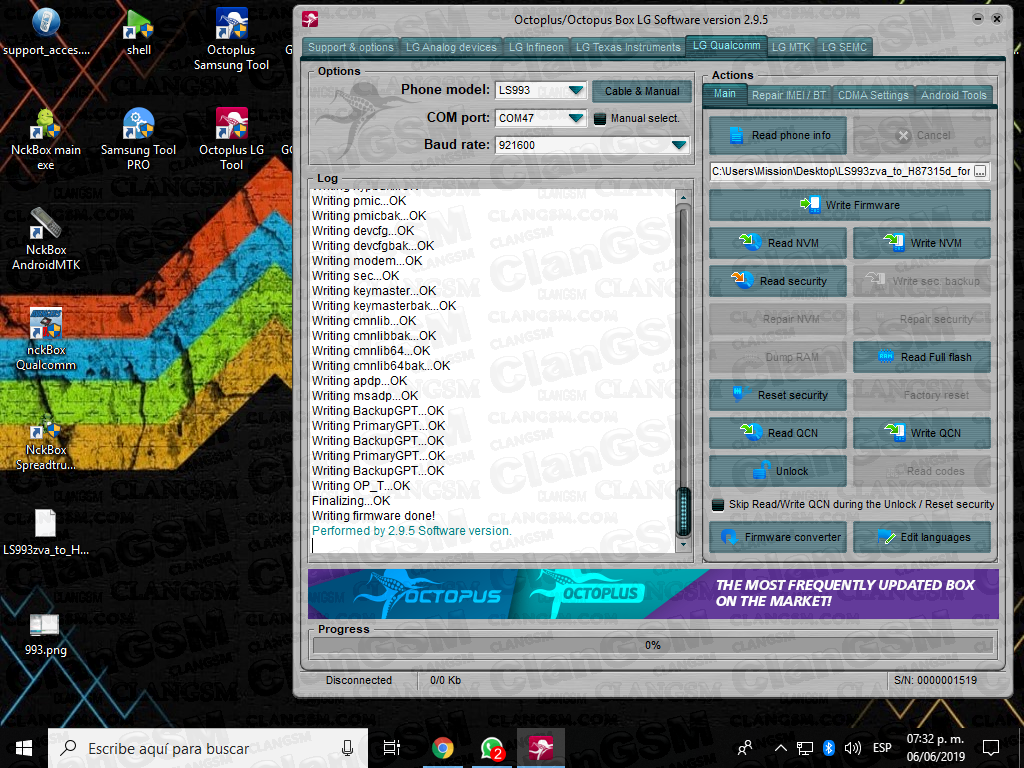This screenshot has width=1024, height=768.
Task: Click the Unlock button
Action: (x=778, y=471)
